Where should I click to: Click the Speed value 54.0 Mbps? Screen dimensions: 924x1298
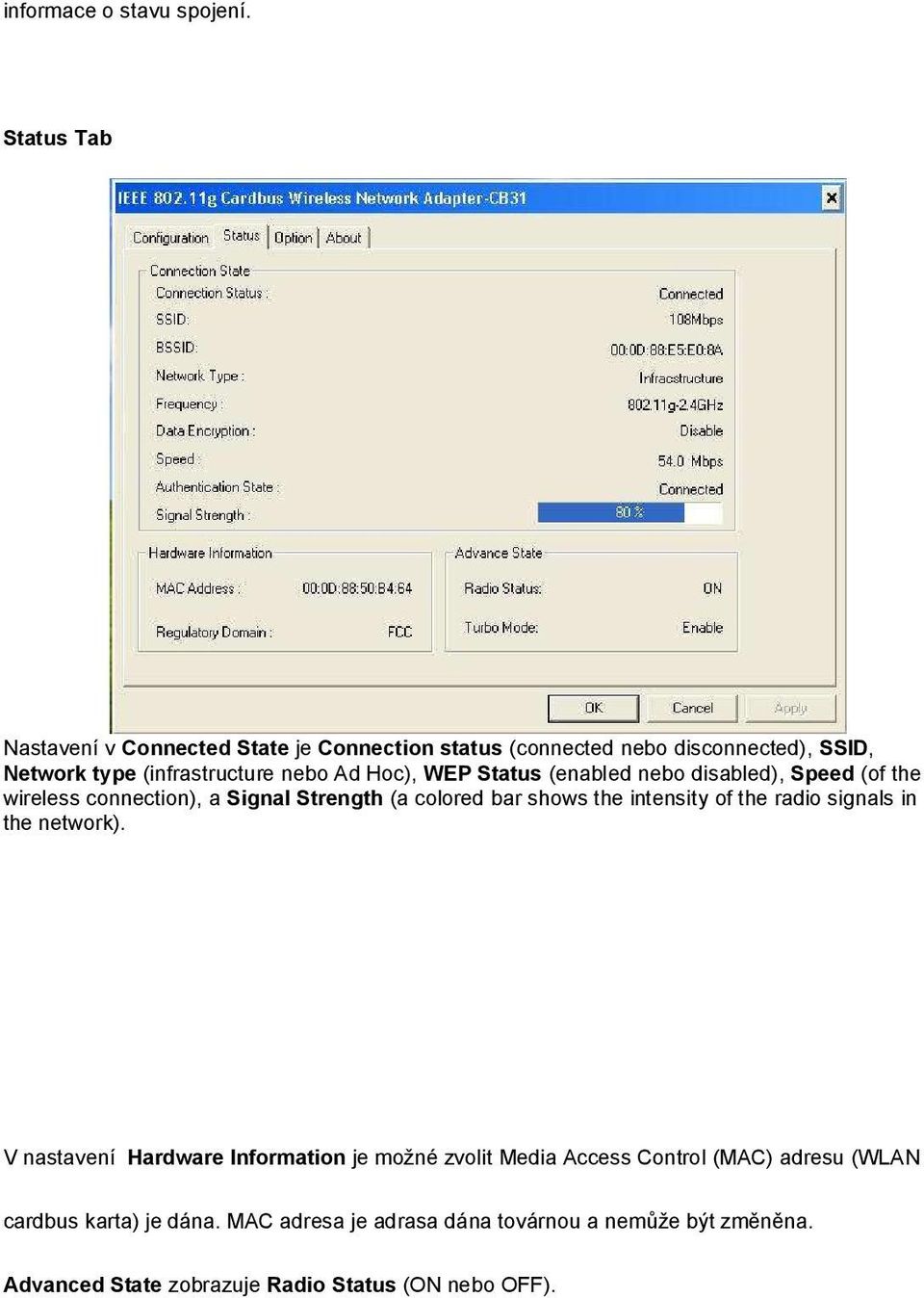click(x=690, y=461)
